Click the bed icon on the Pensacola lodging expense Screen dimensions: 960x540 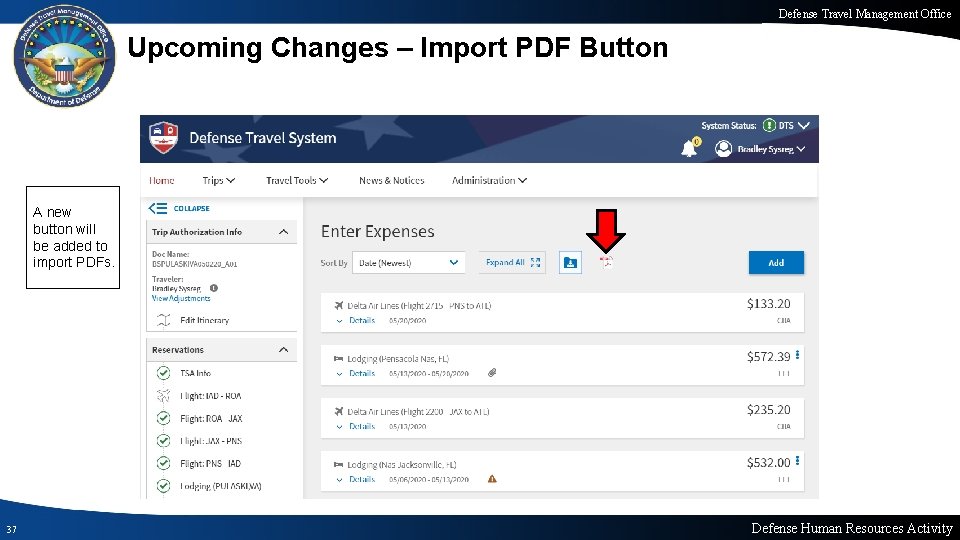(339, 358)
